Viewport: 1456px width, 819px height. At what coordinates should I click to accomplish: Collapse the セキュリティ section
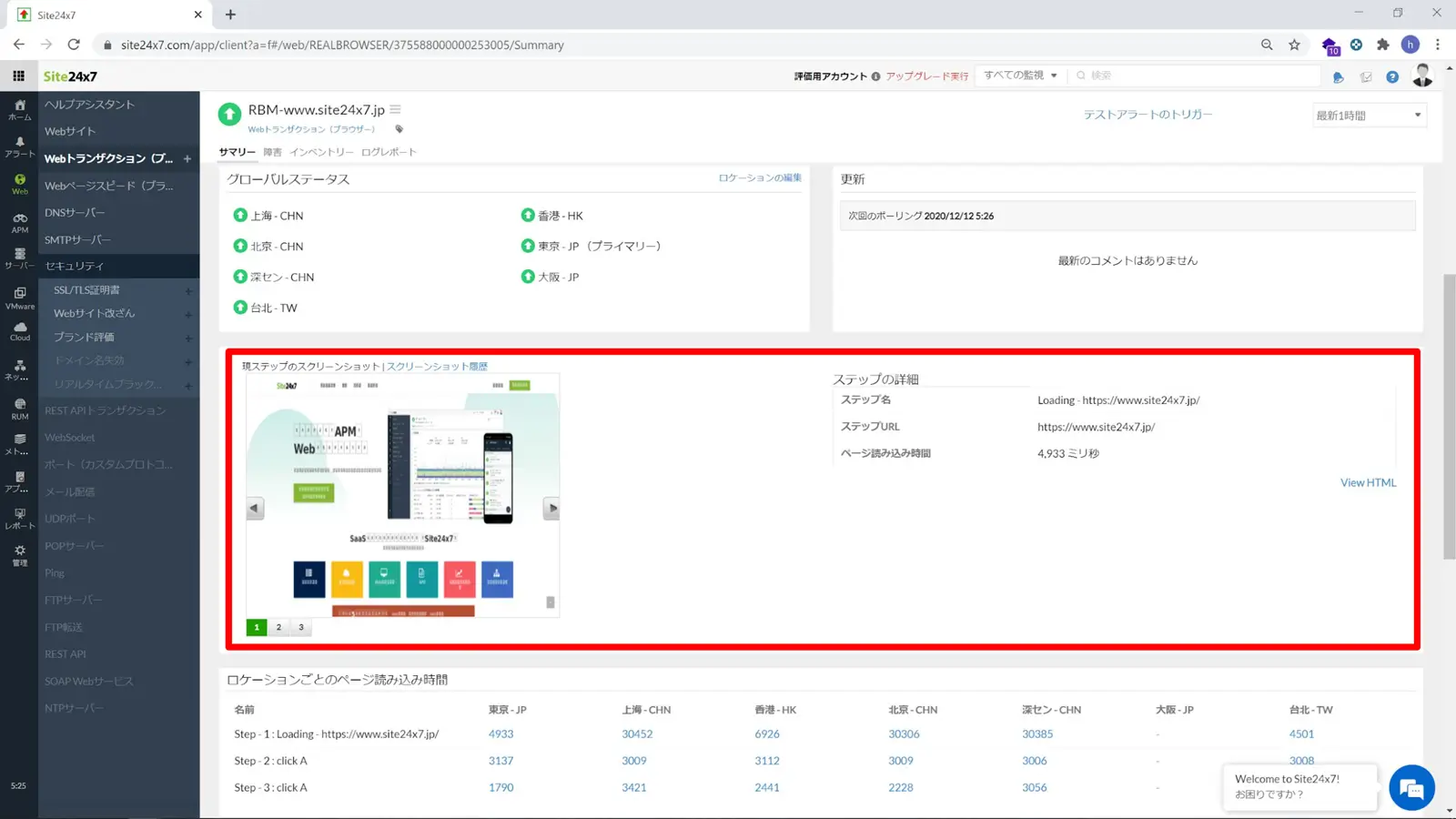tap(119, 266)
